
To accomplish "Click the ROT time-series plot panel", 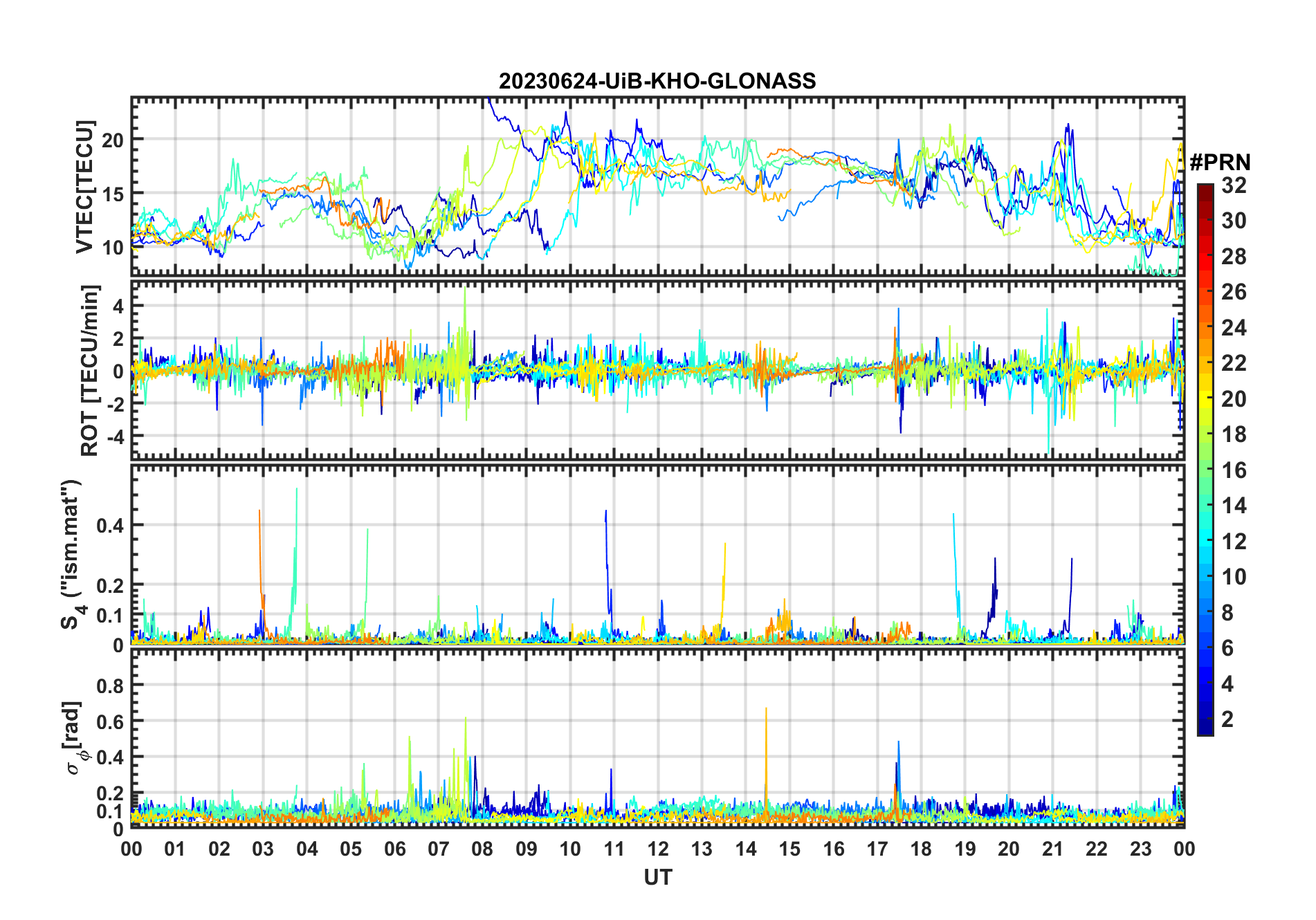I will pos(657,370).
